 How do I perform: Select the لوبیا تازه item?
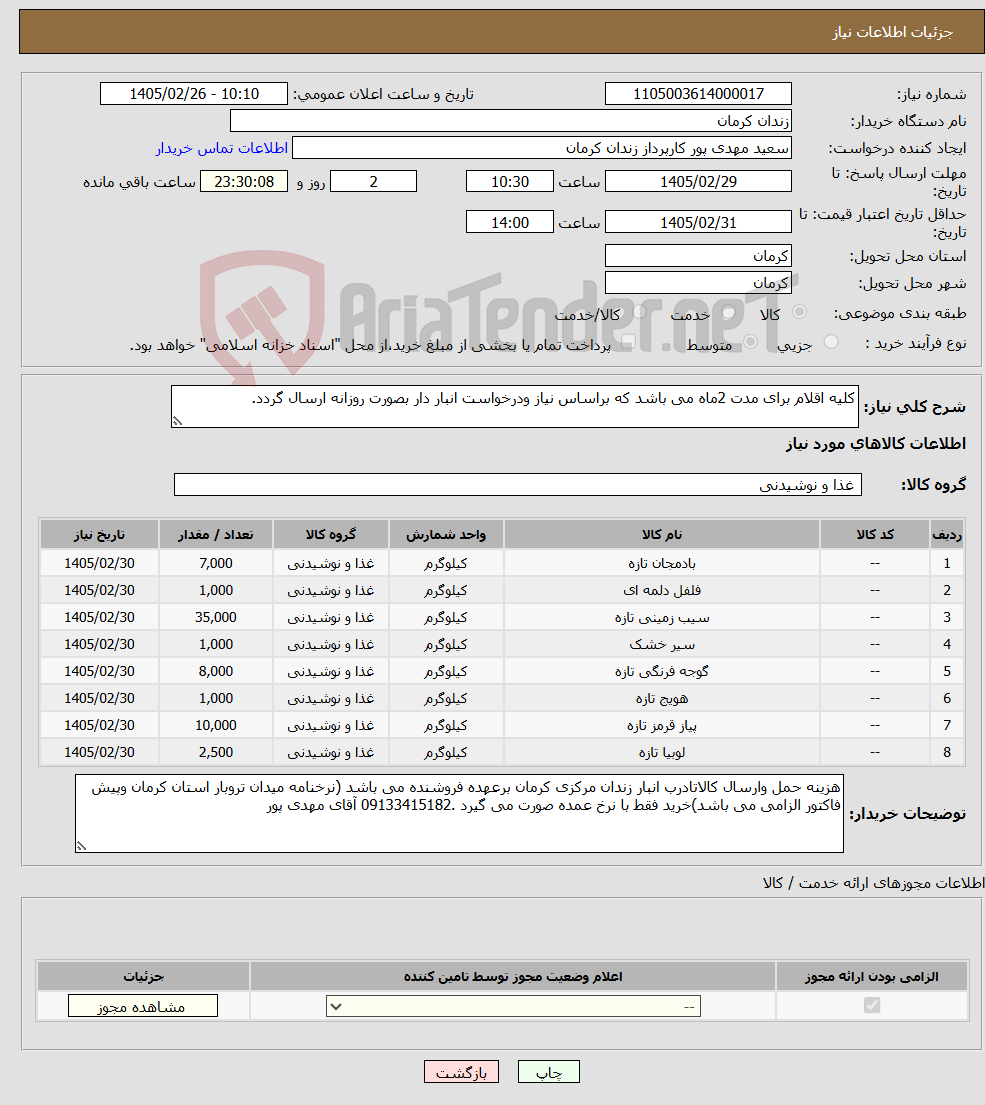pos(662,752)
